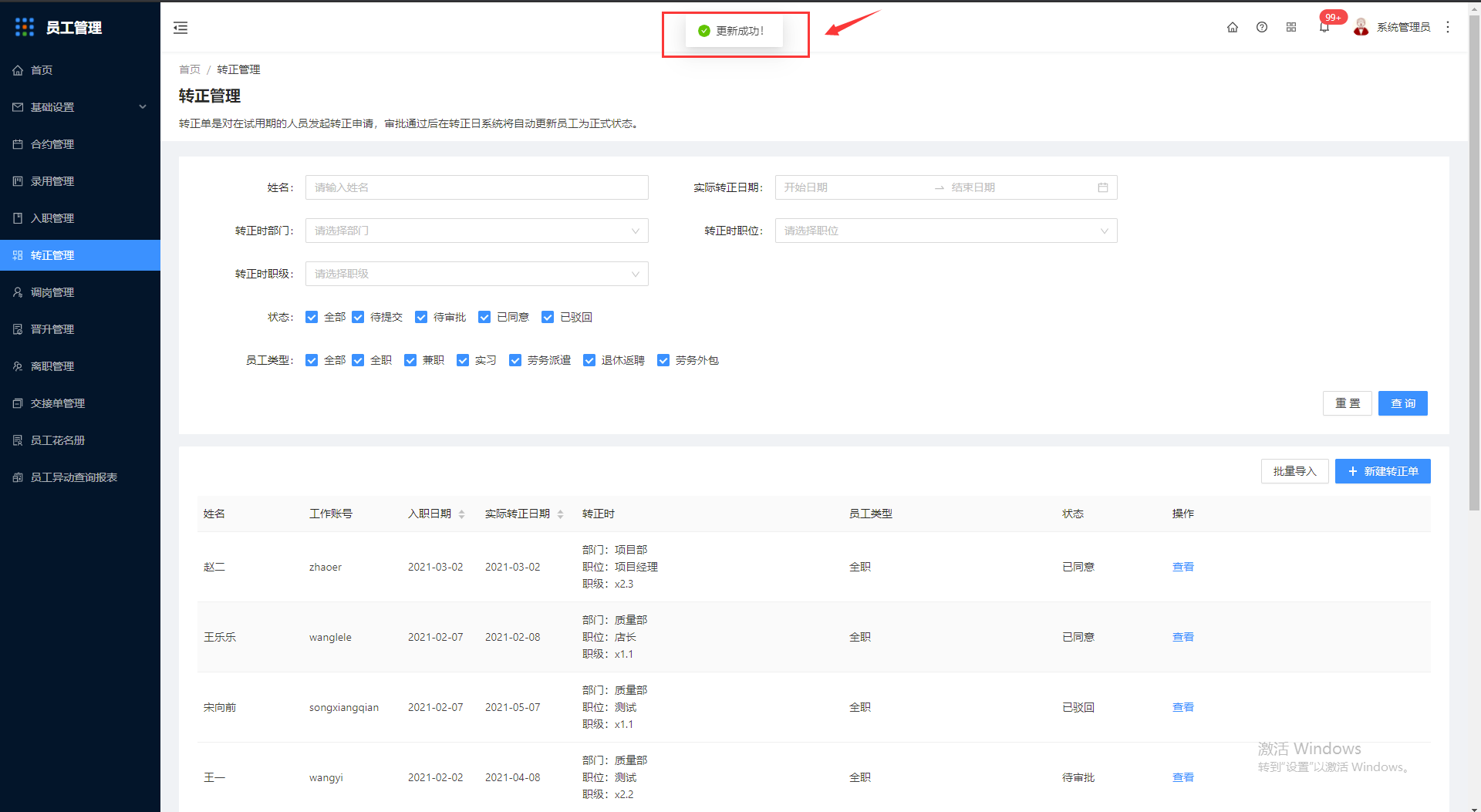Open 员工花名册 menu item
The image size is (1481, 812).
pyautogui.click(x=80, y=440)
